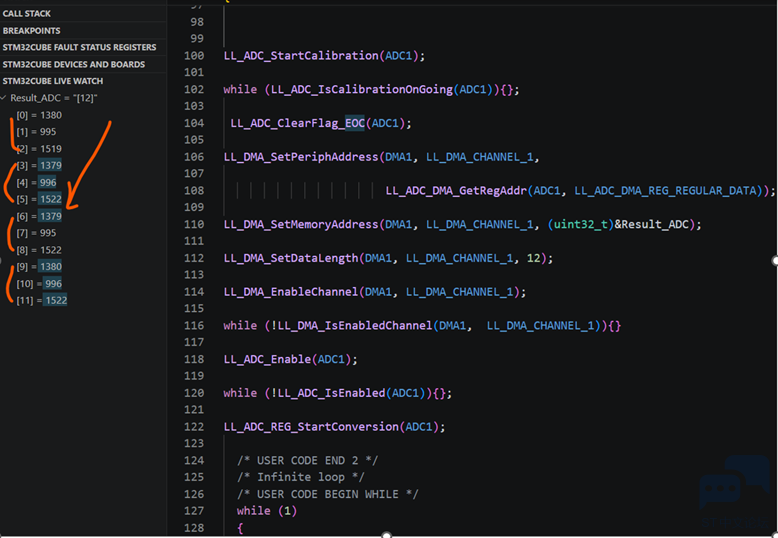
Task: Click line number 100 in the gutter
Action: click(194, 56)
